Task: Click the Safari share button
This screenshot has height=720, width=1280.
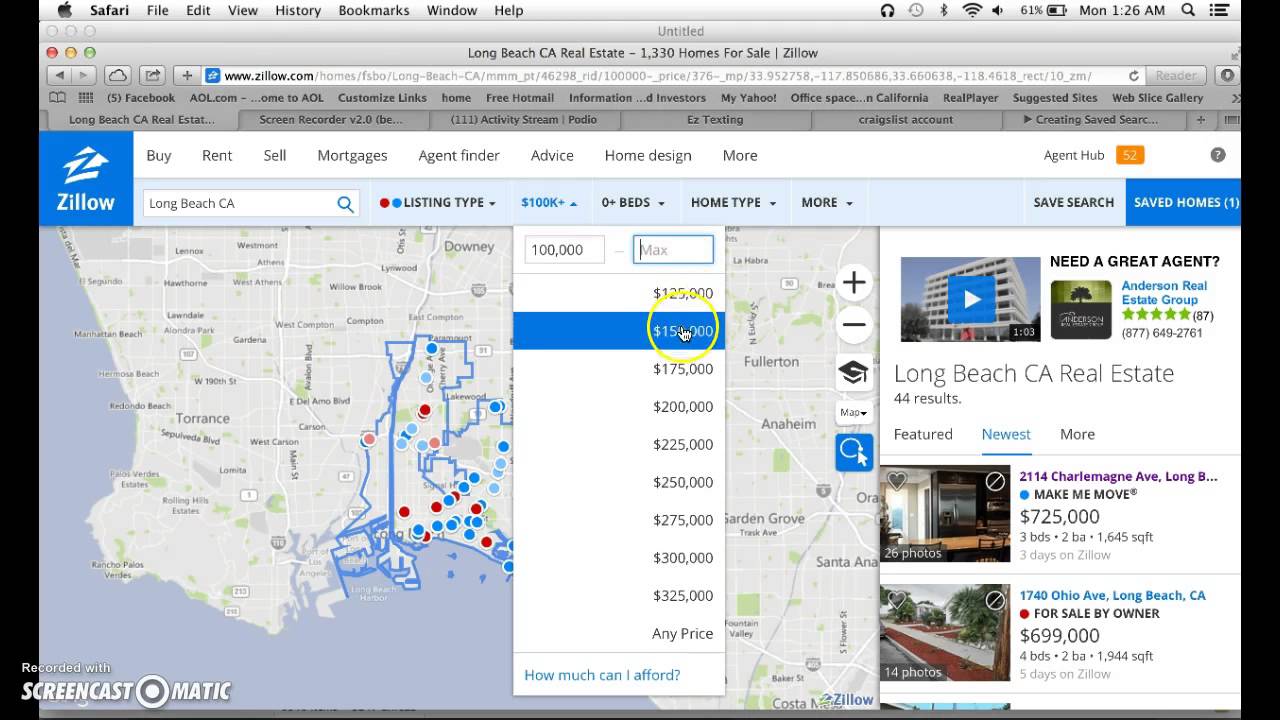Action: click(152, 75)
